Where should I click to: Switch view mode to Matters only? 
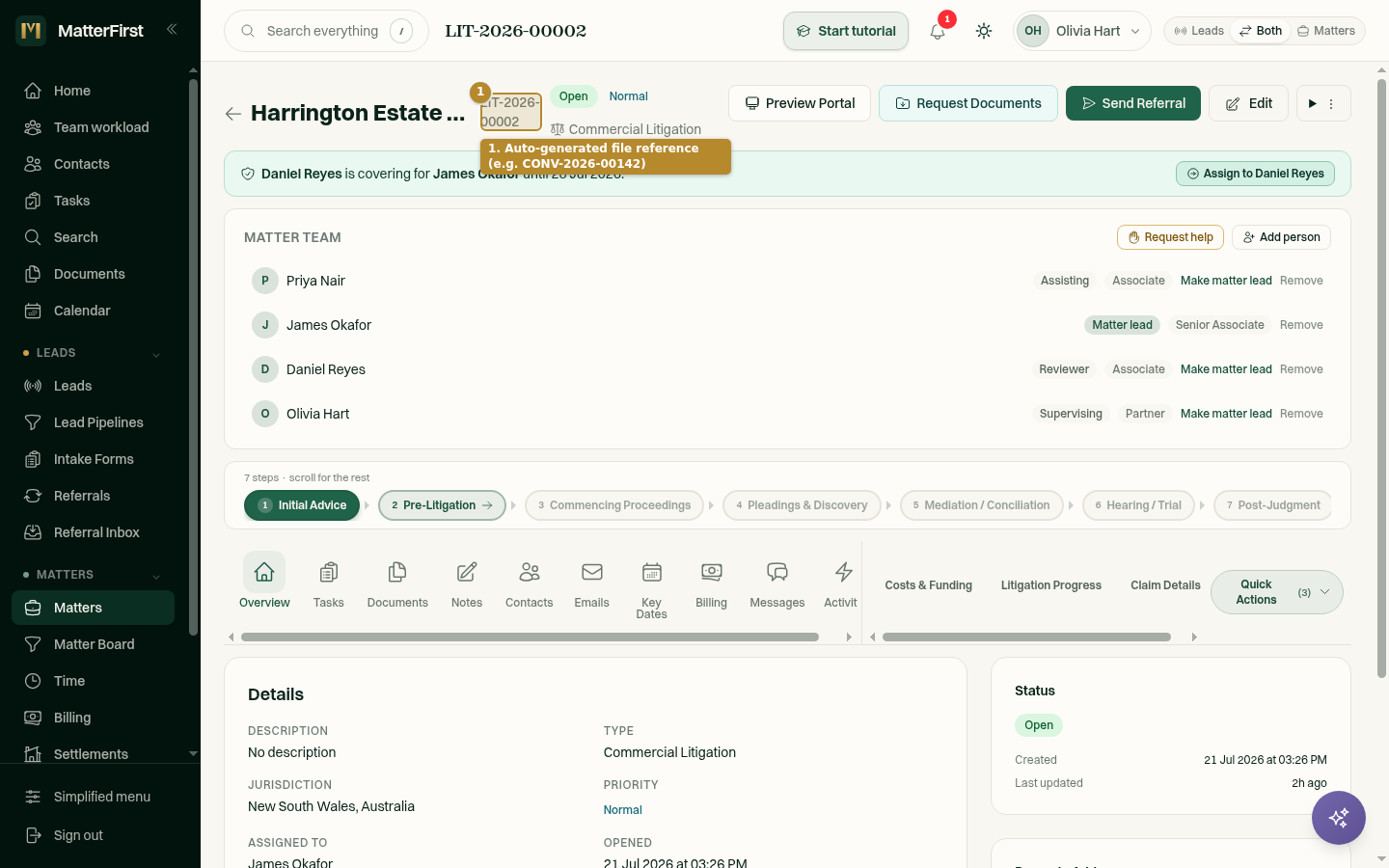tap(1326, 31)
